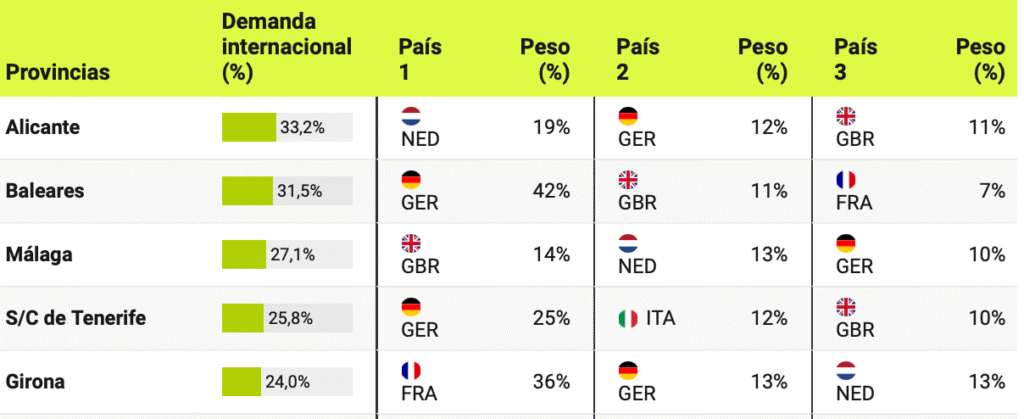
Task: Select the Alicante province name
Action: click(x=43, y=127)
